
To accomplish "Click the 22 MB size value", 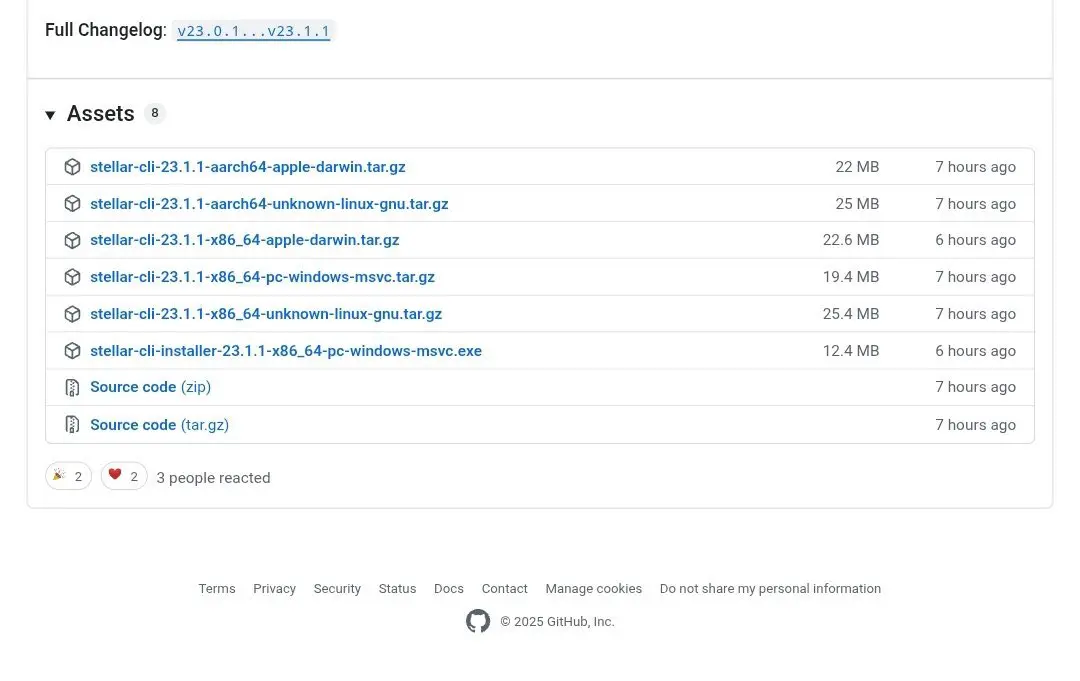I will (x=857, y=167).
